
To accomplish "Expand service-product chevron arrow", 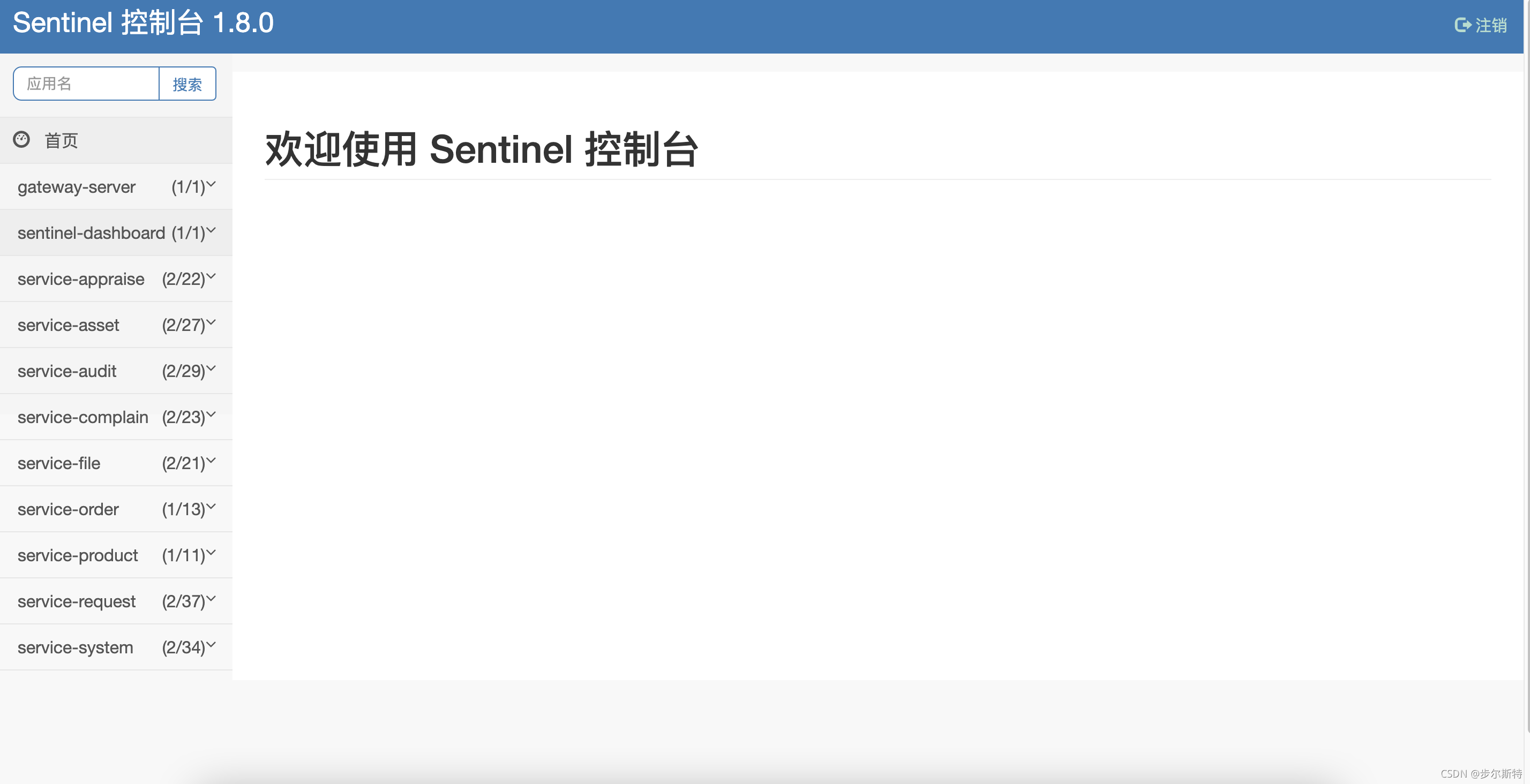I will coord(211,552).
